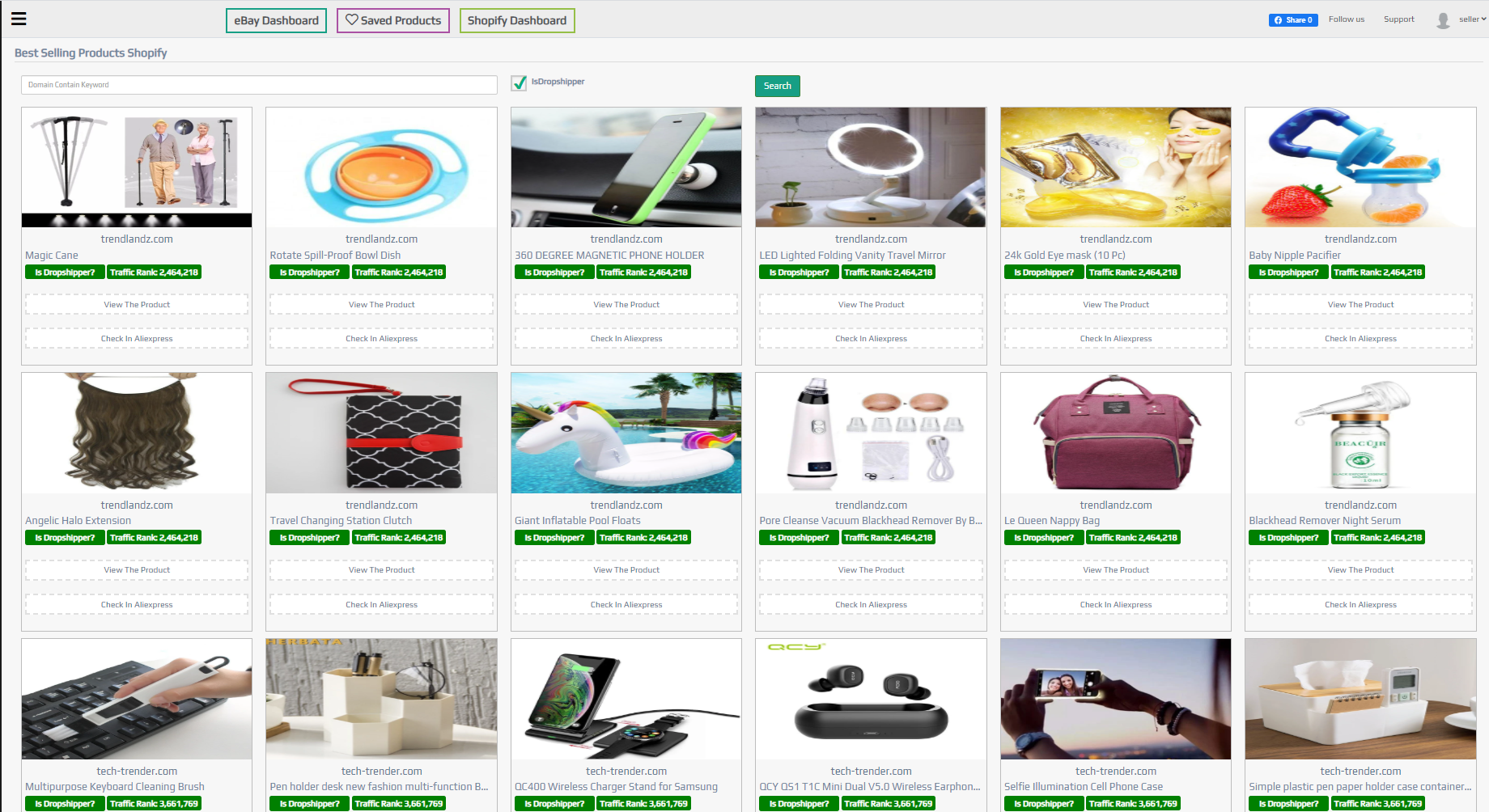
Task: Check In Aliexpress for Magic Cane
Action: pyautogui.click(x=137, y=339)
